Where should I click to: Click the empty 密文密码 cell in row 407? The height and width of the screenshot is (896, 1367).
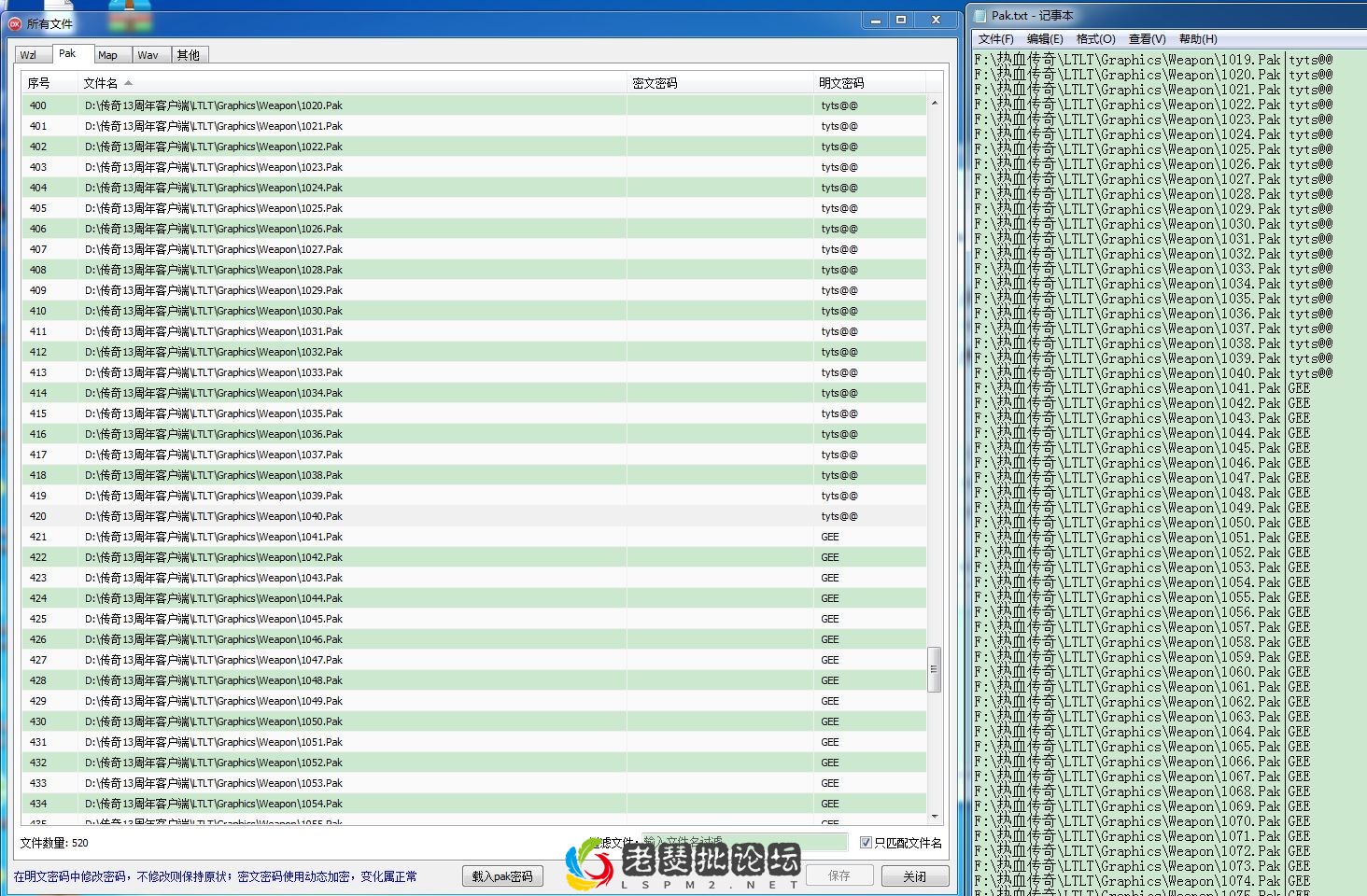pyautogui.click(x=721, y=249)
